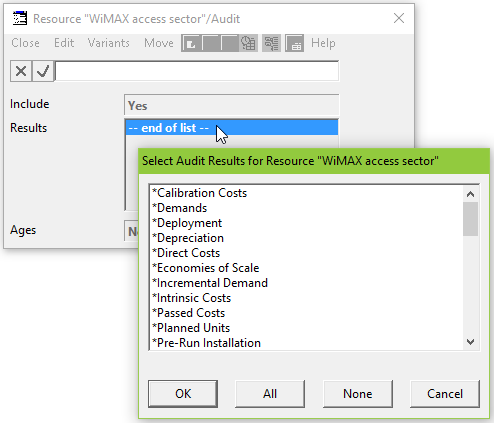The height and width of the screenshot is (423, 494).
Task: Click the cancel X icon beside the input bar
Action: (21, 71)
